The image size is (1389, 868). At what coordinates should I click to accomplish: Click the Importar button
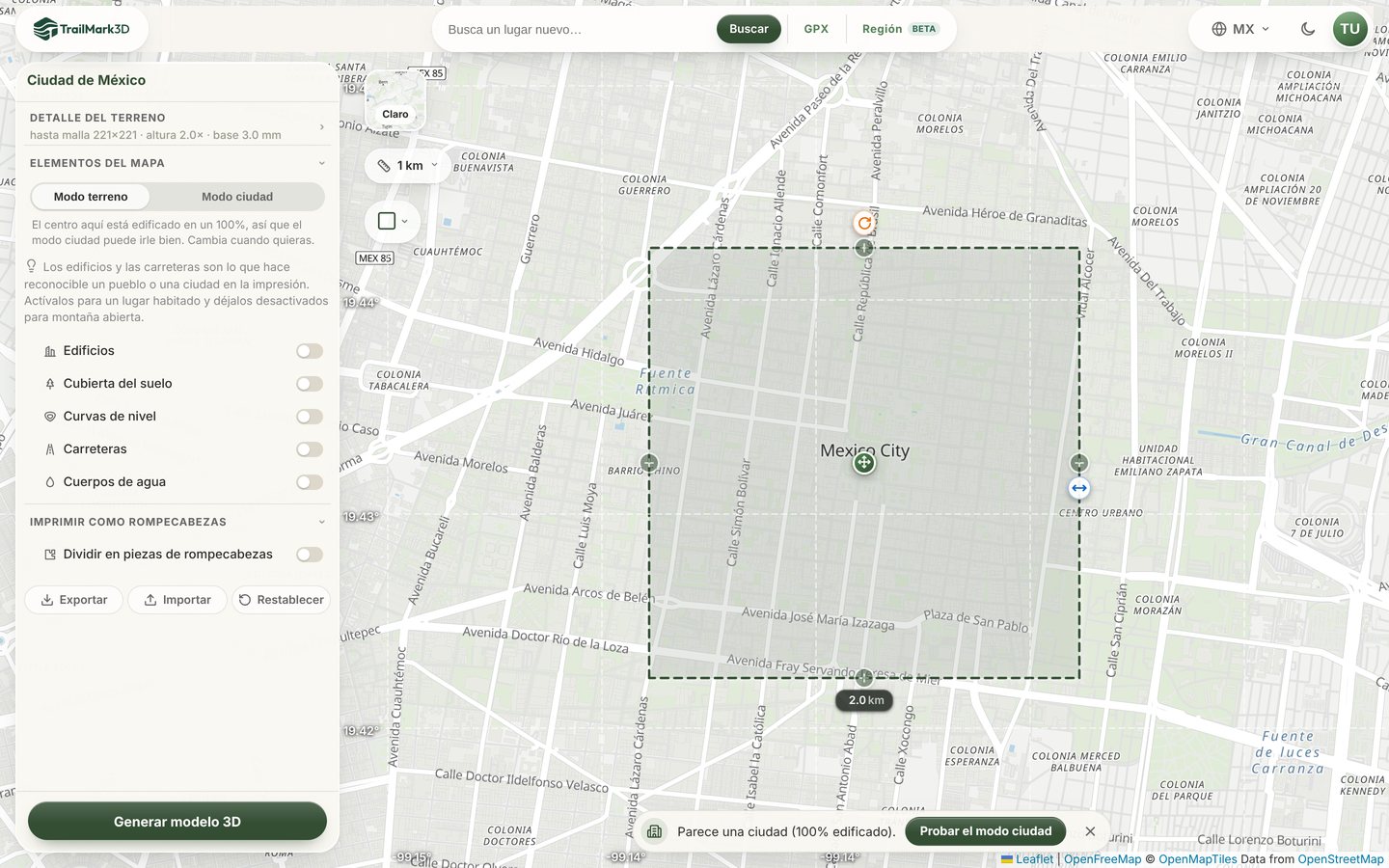[x=177, y=600]
